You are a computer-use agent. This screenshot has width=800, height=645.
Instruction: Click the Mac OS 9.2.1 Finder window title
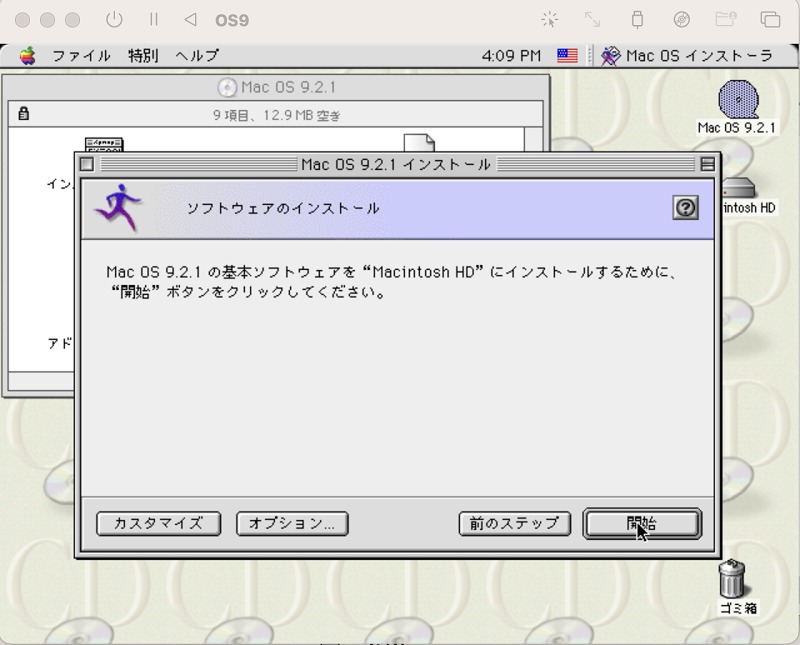click(288, 87)
